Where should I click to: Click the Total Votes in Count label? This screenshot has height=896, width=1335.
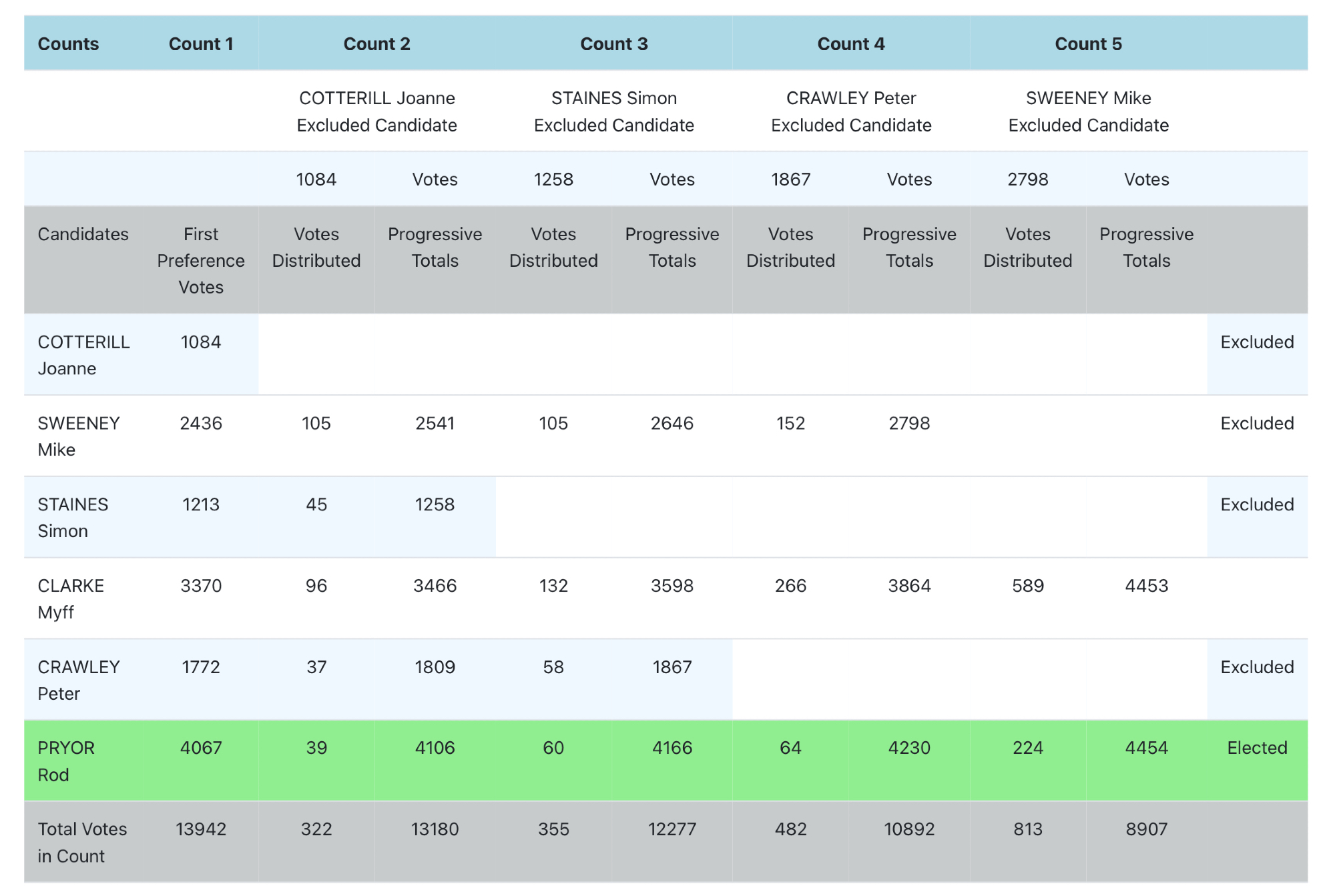click(x=81, y=843)
